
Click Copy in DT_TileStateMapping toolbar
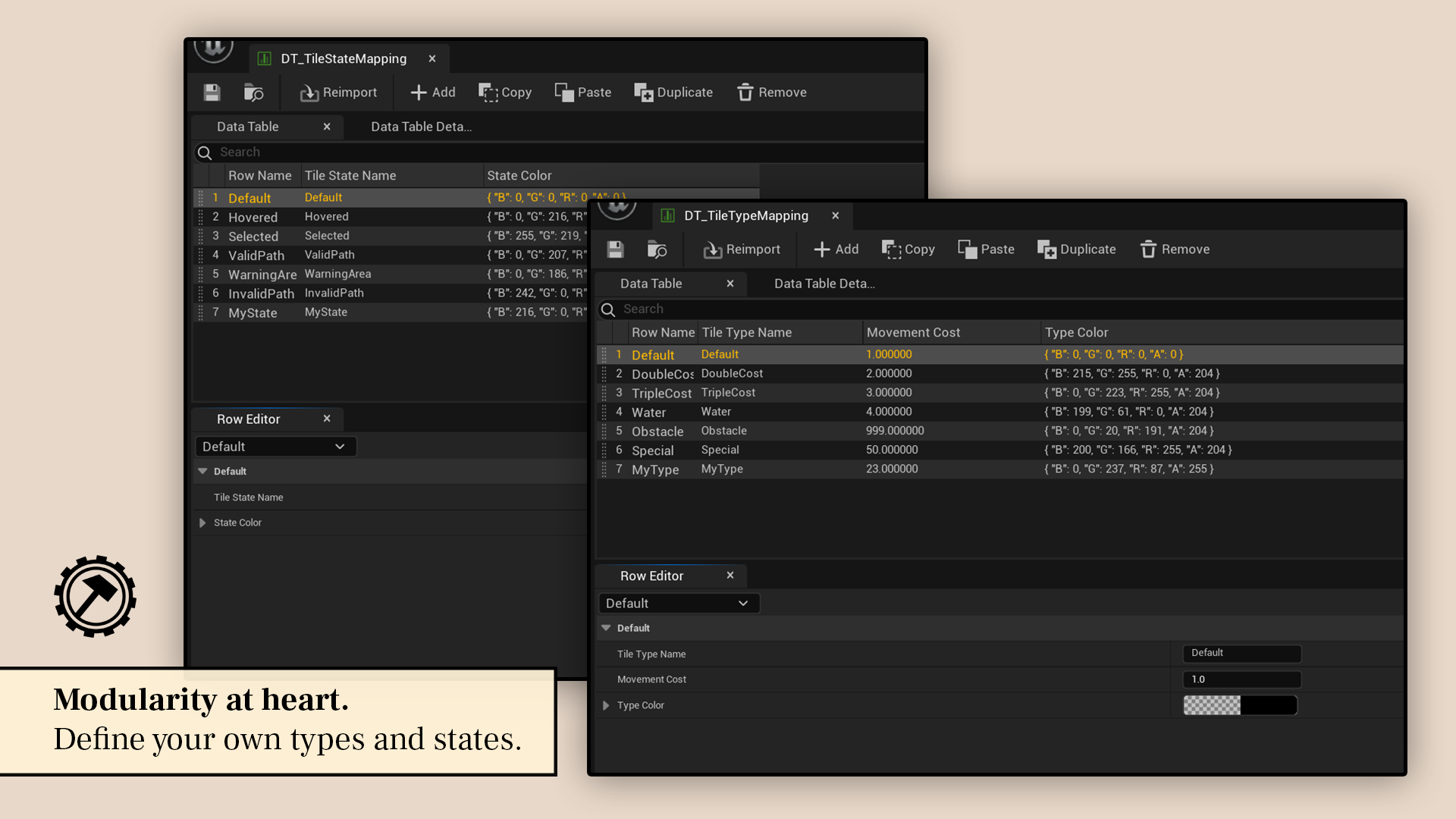click(505, 93)
